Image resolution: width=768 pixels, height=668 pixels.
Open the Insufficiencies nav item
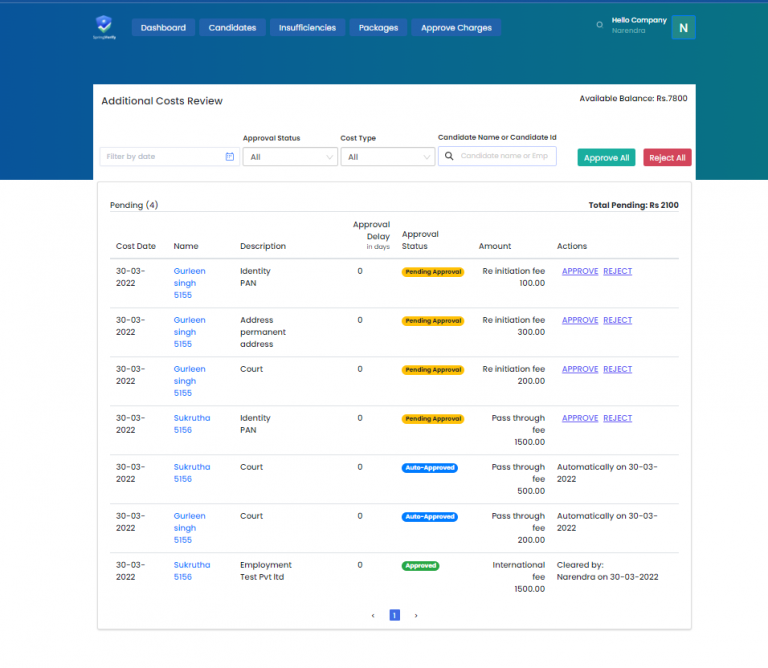(307, 28)
